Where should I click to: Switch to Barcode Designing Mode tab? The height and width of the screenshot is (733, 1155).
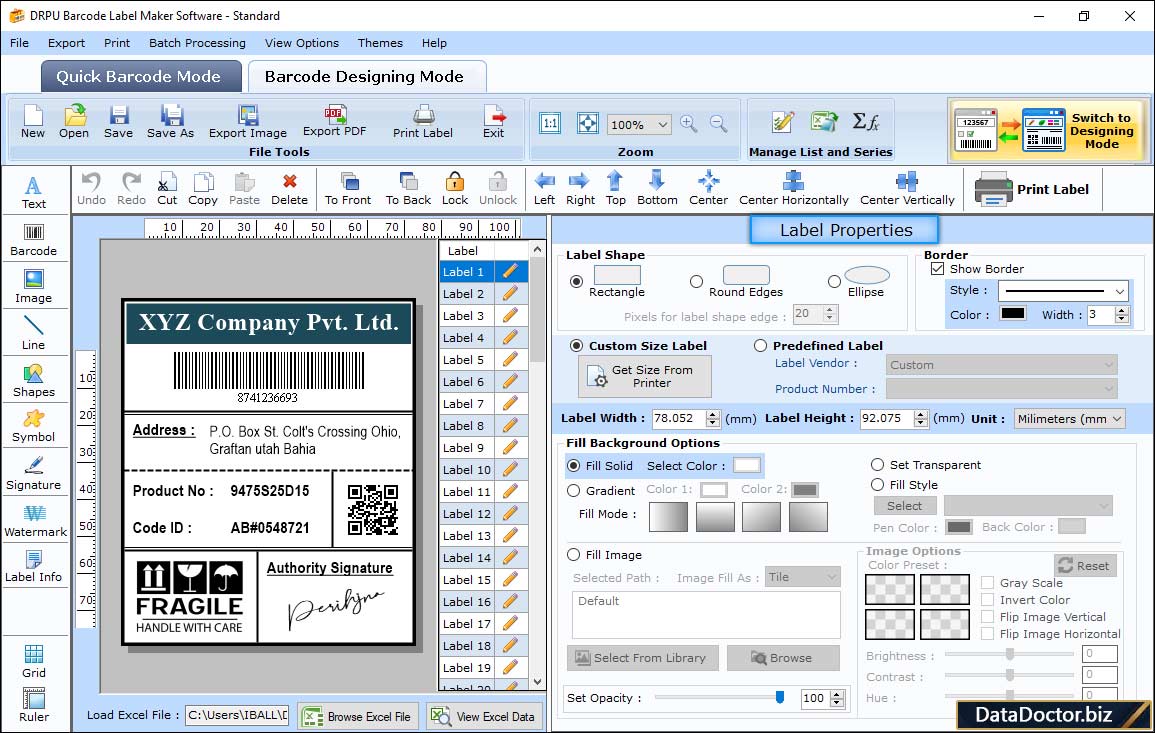tap(366, 77)
